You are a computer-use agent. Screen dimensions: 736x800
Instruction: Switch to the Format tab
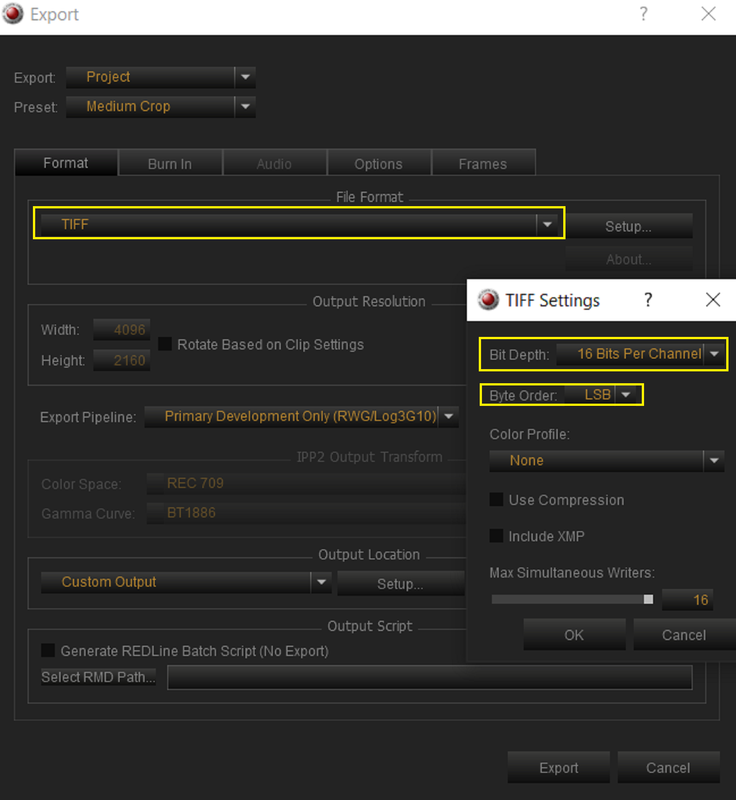point(66,163)
